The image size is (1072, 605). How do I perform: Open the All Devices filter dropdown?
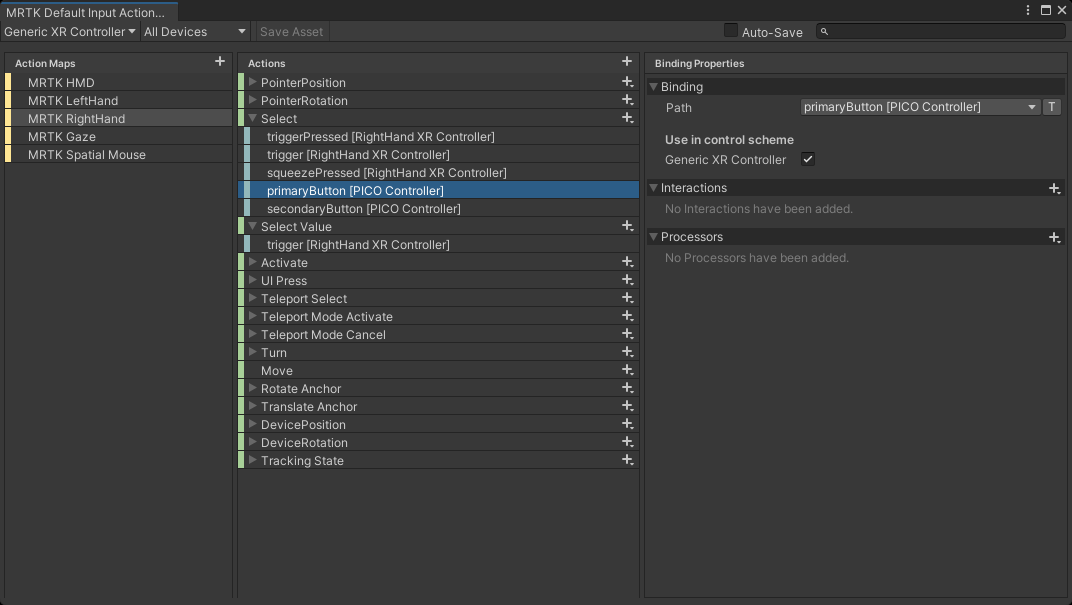[194, 31]
